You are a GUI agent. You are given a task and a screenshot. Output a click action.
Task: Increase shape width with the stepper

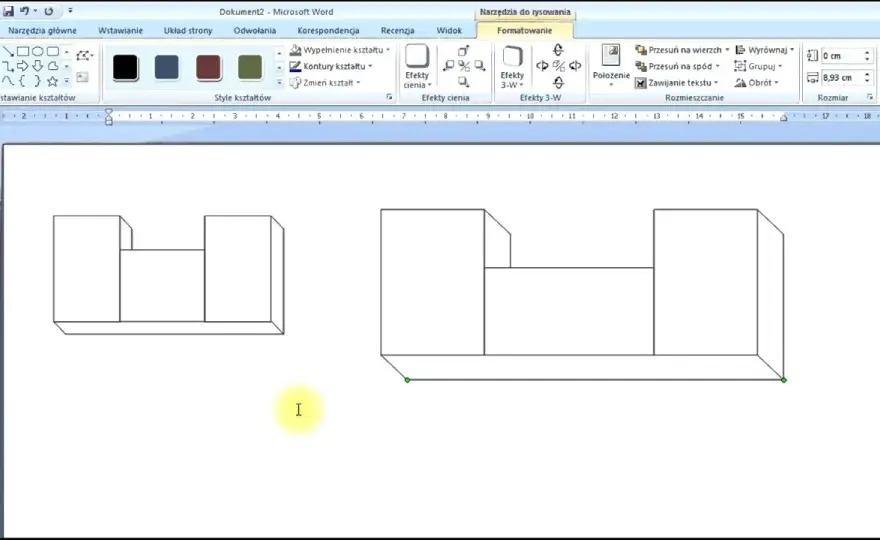point(867,74)
